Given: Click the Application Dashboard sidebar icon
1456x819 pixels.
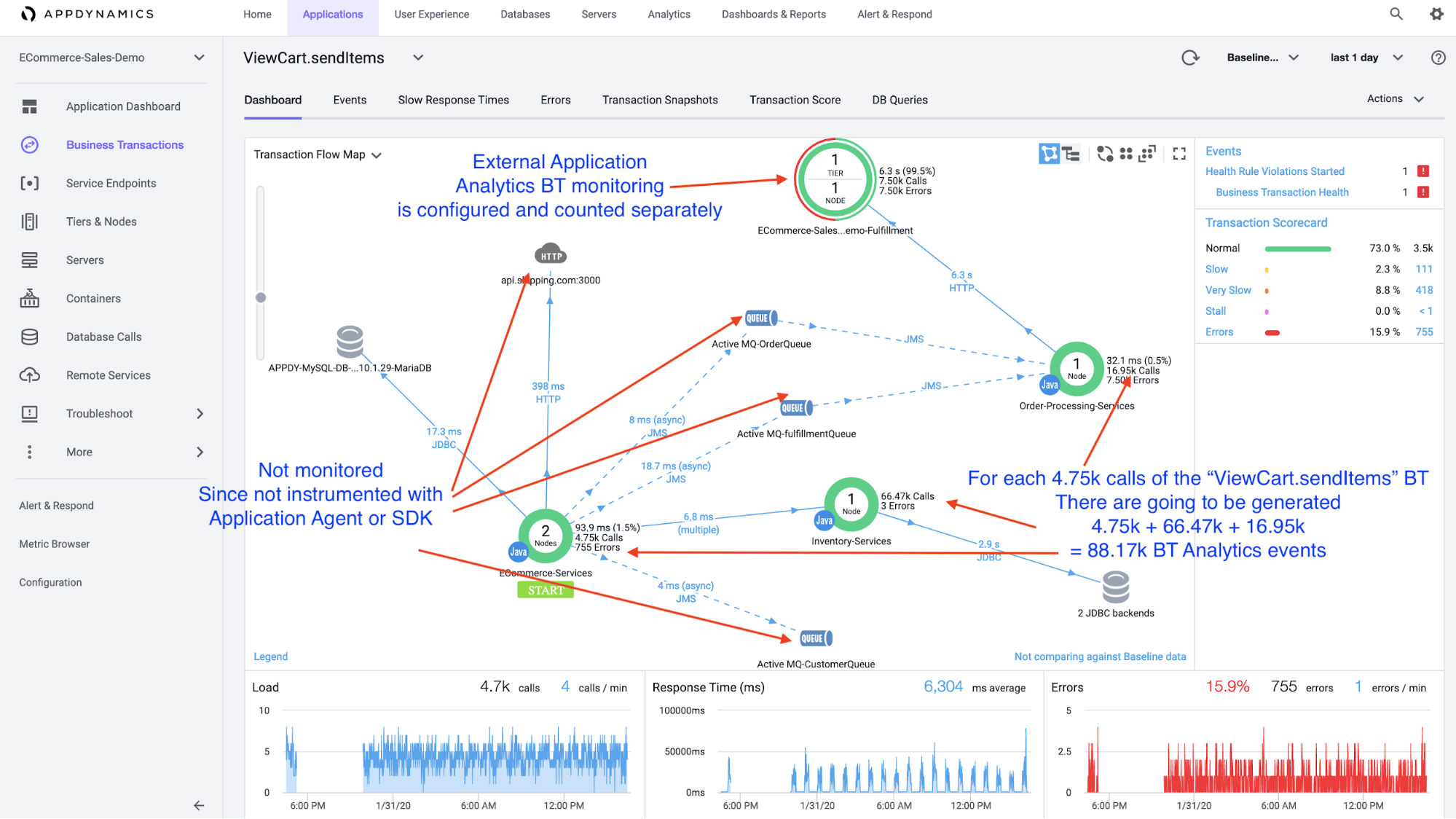Looking at the screenshot, I should click(29, 106).
